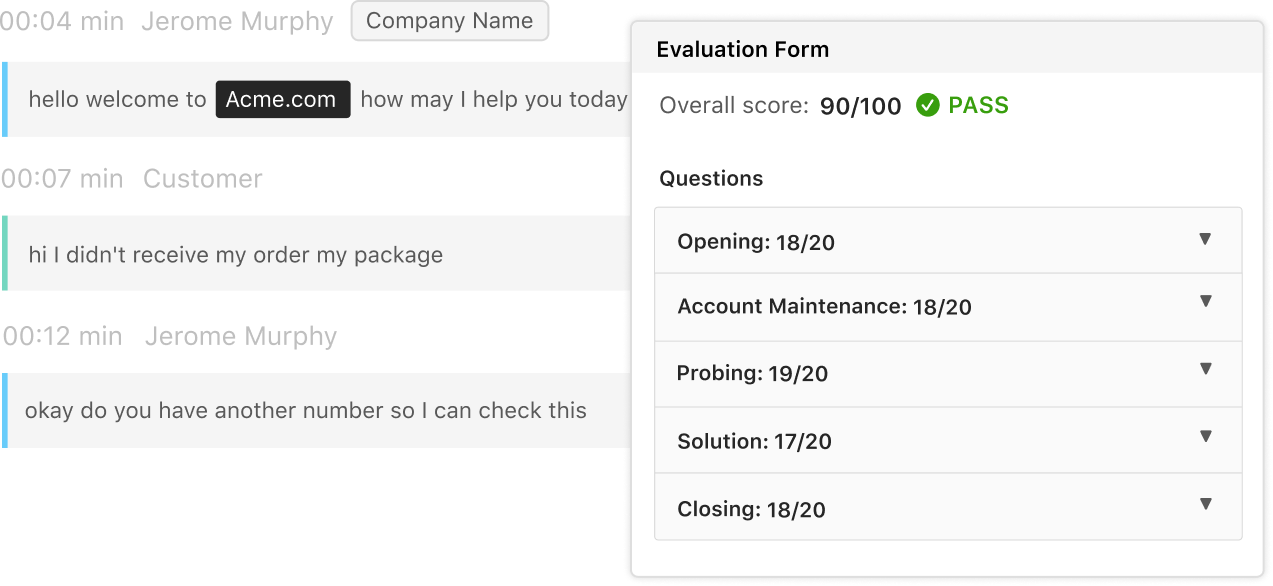
Task: Open the Closing: 18/20 row
Action: [948, 507]
